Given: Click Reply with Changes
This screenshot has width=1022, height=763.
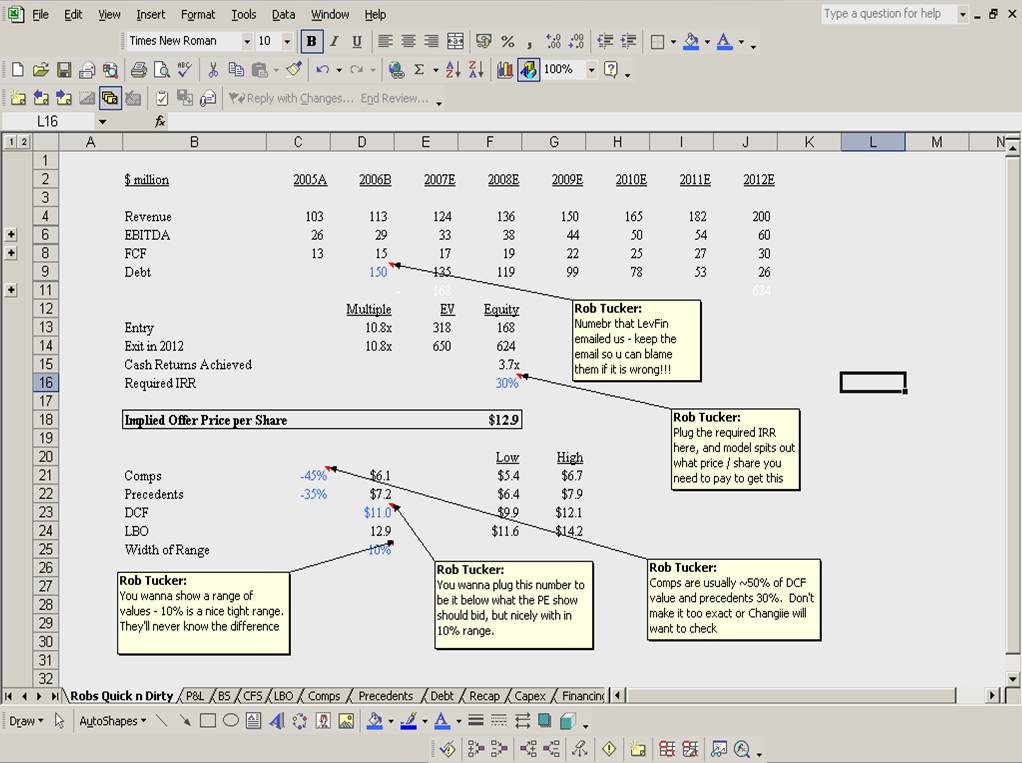Looking at the screenshot, I should click(x=291, y=99).
